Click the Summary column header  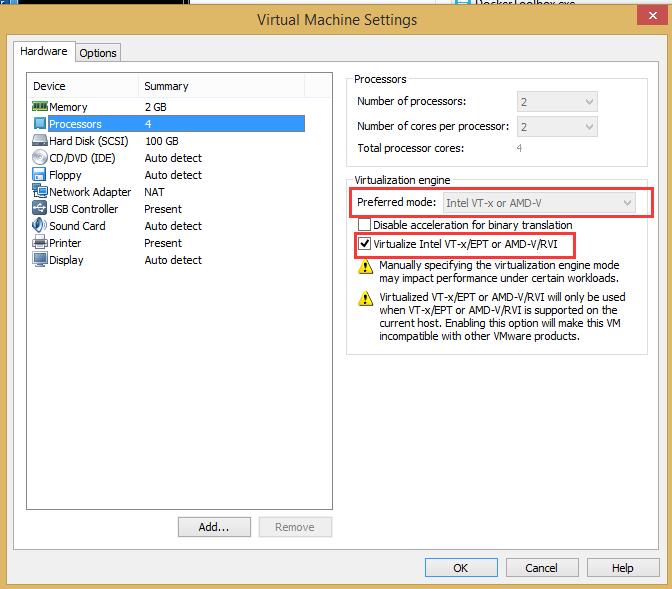pos(222,86)
